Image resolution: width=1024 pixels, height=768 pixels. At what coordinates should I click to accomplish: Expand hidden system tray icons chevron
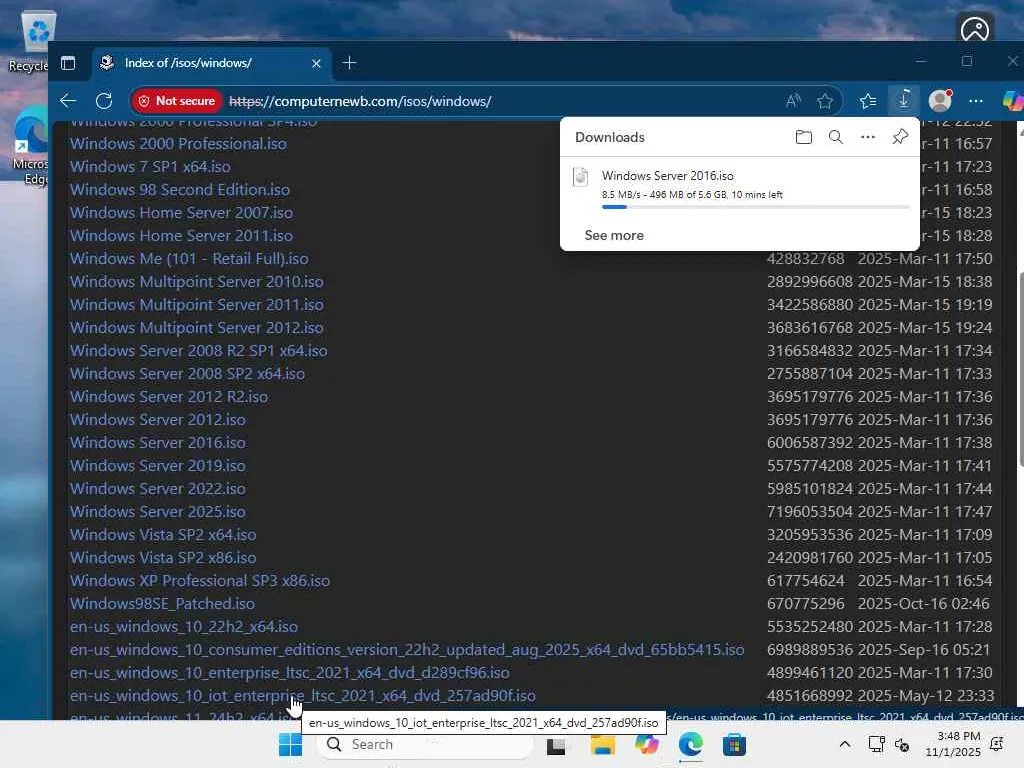[844, 744]
